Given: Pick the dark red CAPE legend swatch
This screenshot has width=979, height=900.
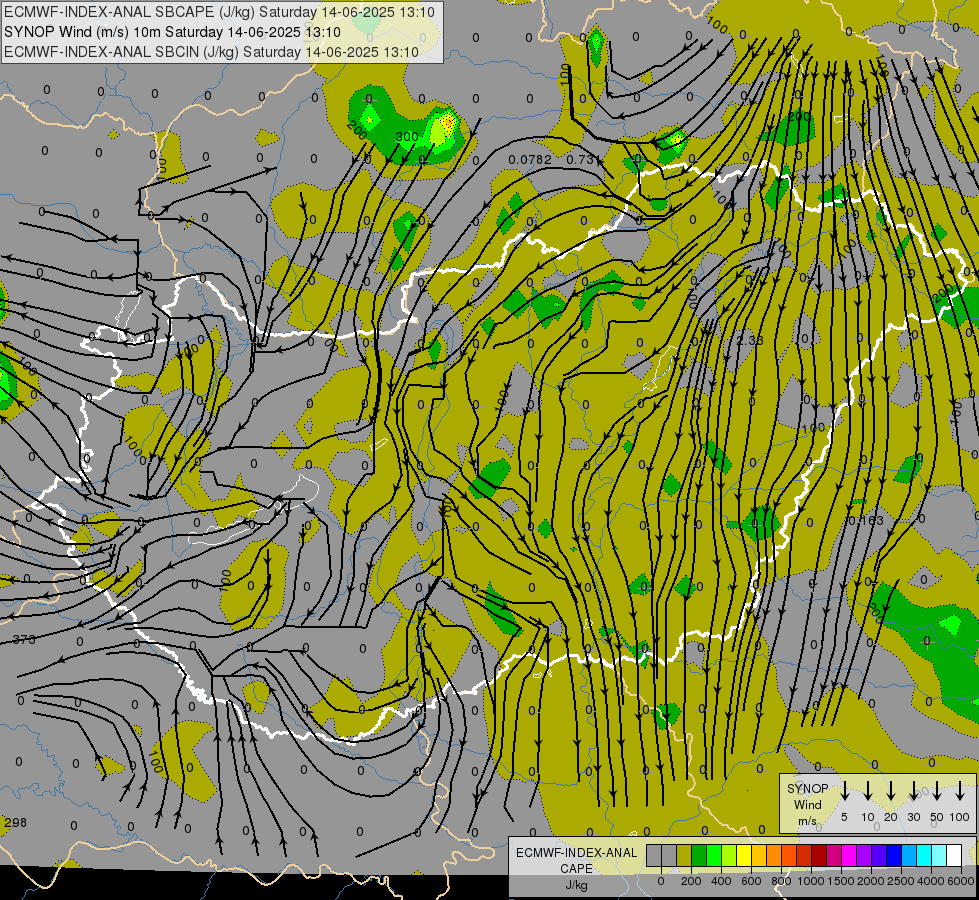Looking at the screenshot, I should pyautogui.click(x=819, y=856).
